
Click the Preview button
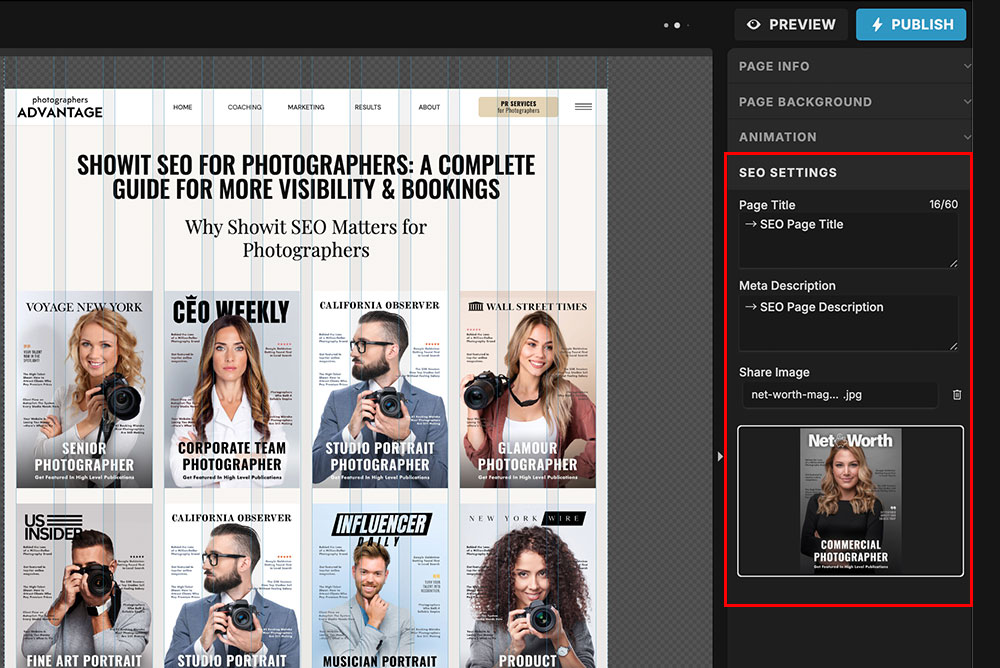point(791,24)
